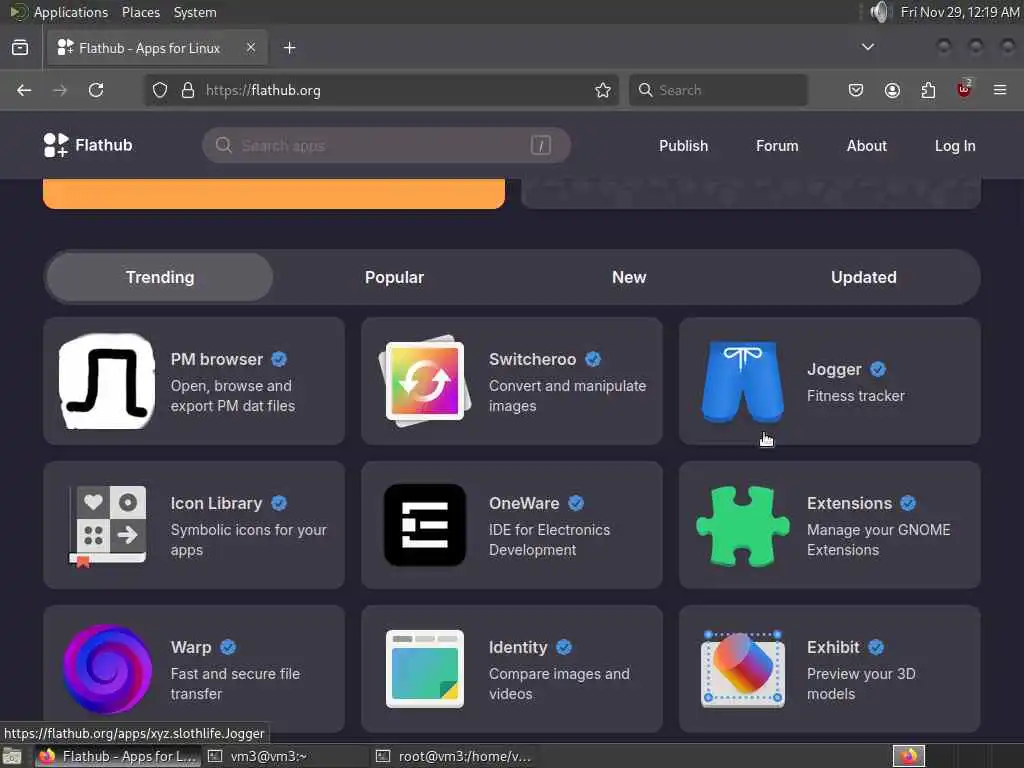Click the Exhibit title text
The width and height of the screenshot is (1024, 768).
[x=833, y=647]
